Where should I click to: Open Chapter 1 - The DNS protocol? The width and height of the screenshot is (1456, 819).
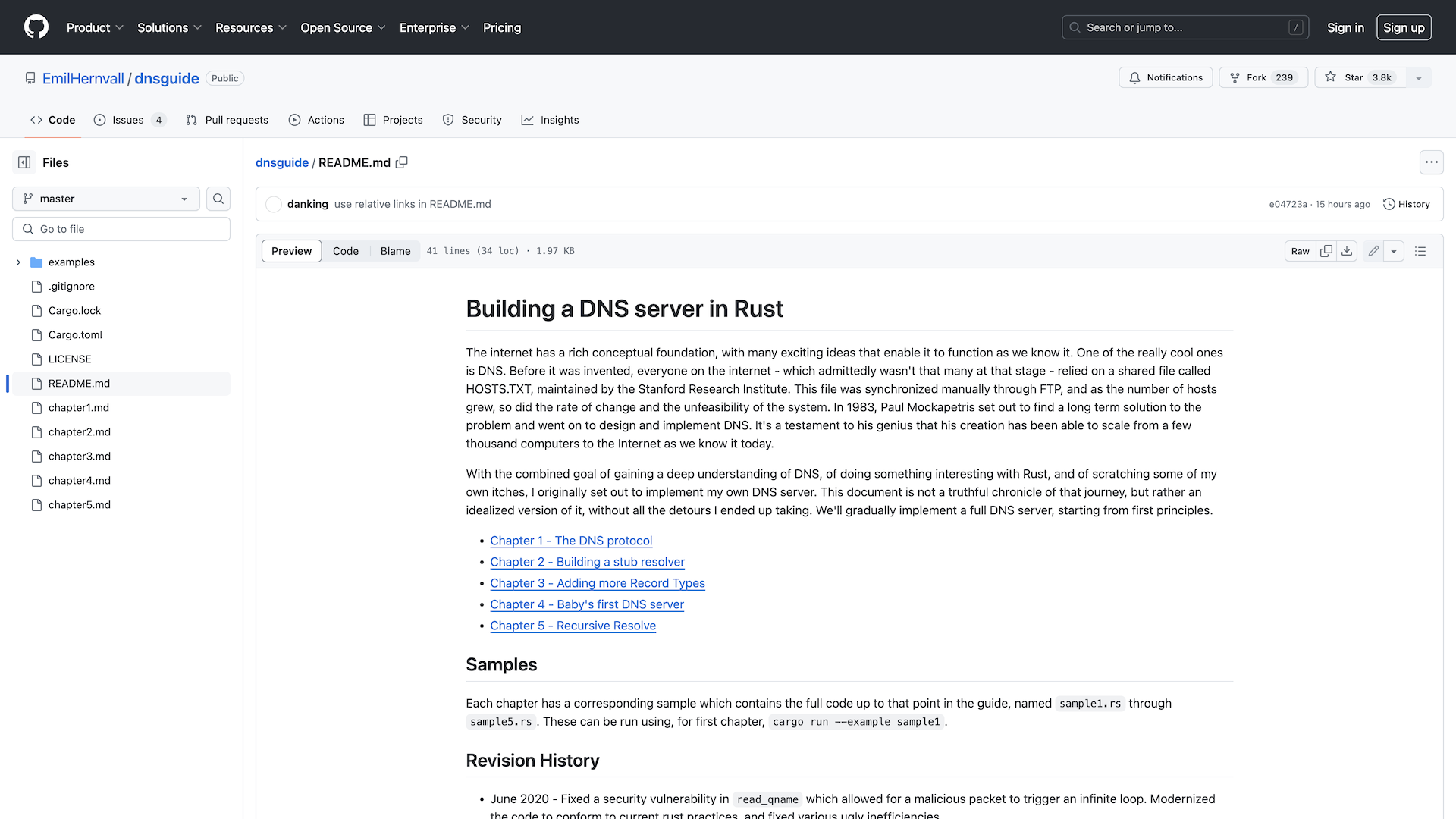[571, 541]
